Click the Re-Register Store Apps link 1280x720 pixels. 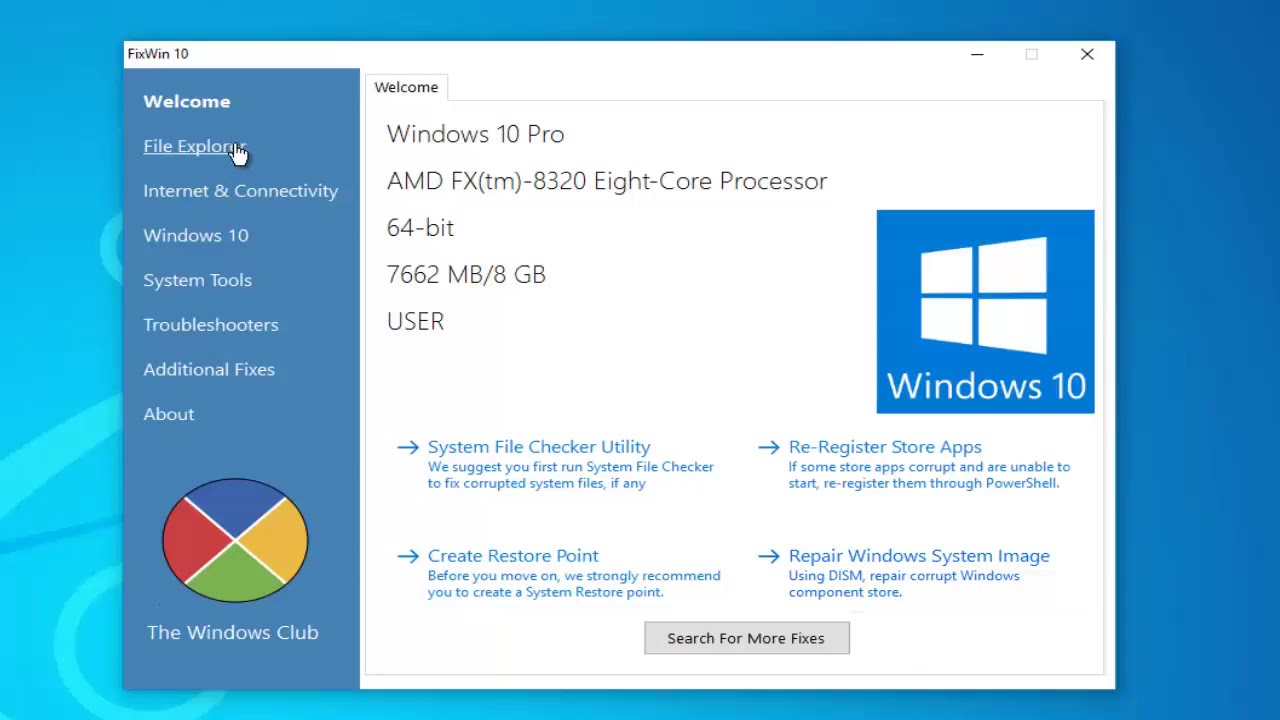pyautogui.click(x=885, y=447)
